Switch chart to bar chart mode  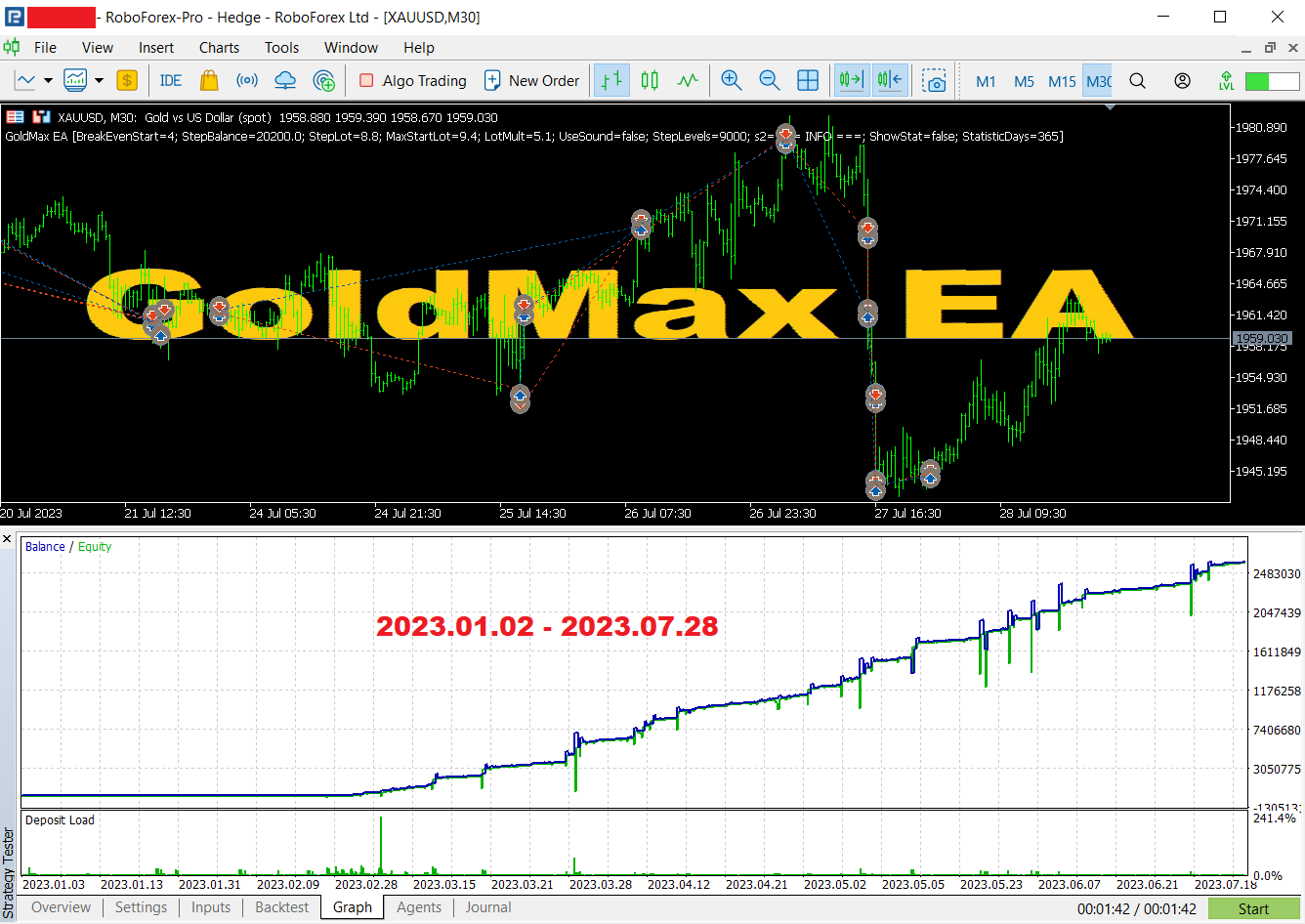(x=611, y=80)
